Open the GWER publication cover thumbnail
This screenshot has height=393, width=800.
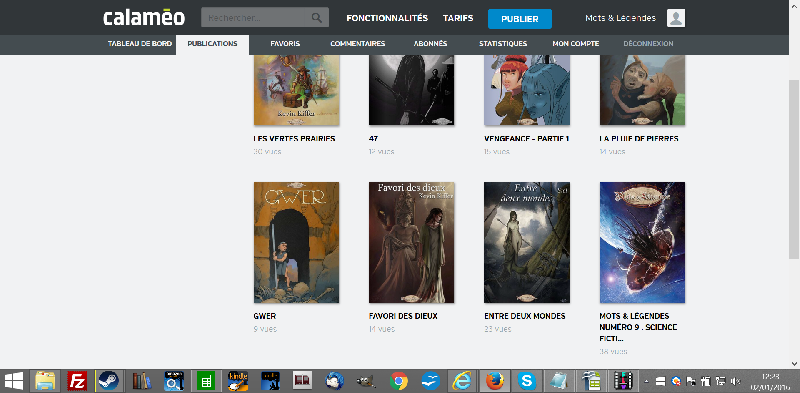point(296,242)
